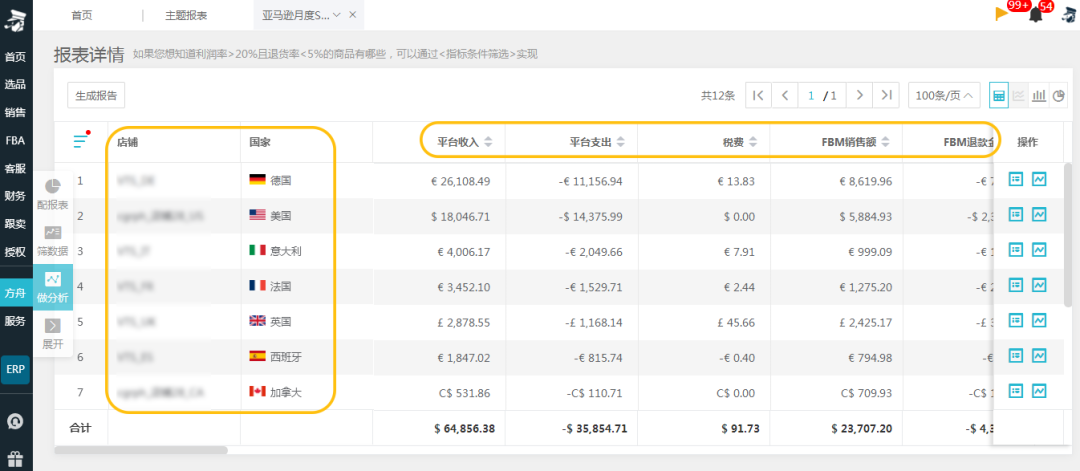Open 销售 in the sidebar
Image resolution: width=1080 pixels, height=471 pixels.
[15, 112]
